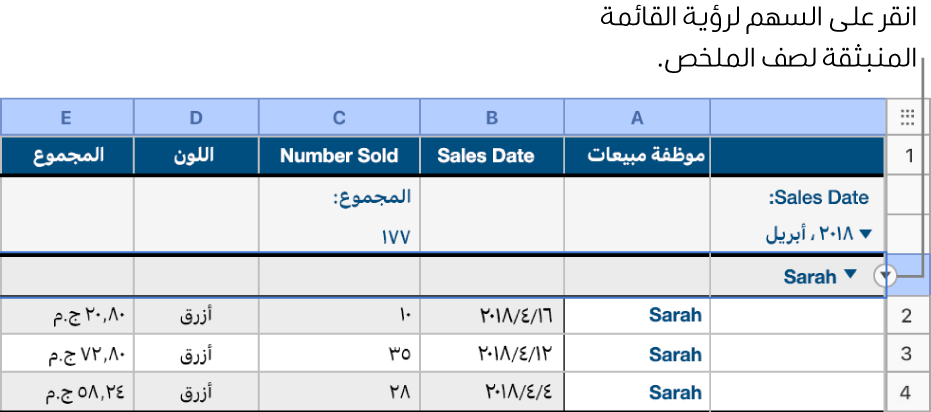Select row 4 header
The width and height of the screenshot is (931, 412).
(908, 391)
